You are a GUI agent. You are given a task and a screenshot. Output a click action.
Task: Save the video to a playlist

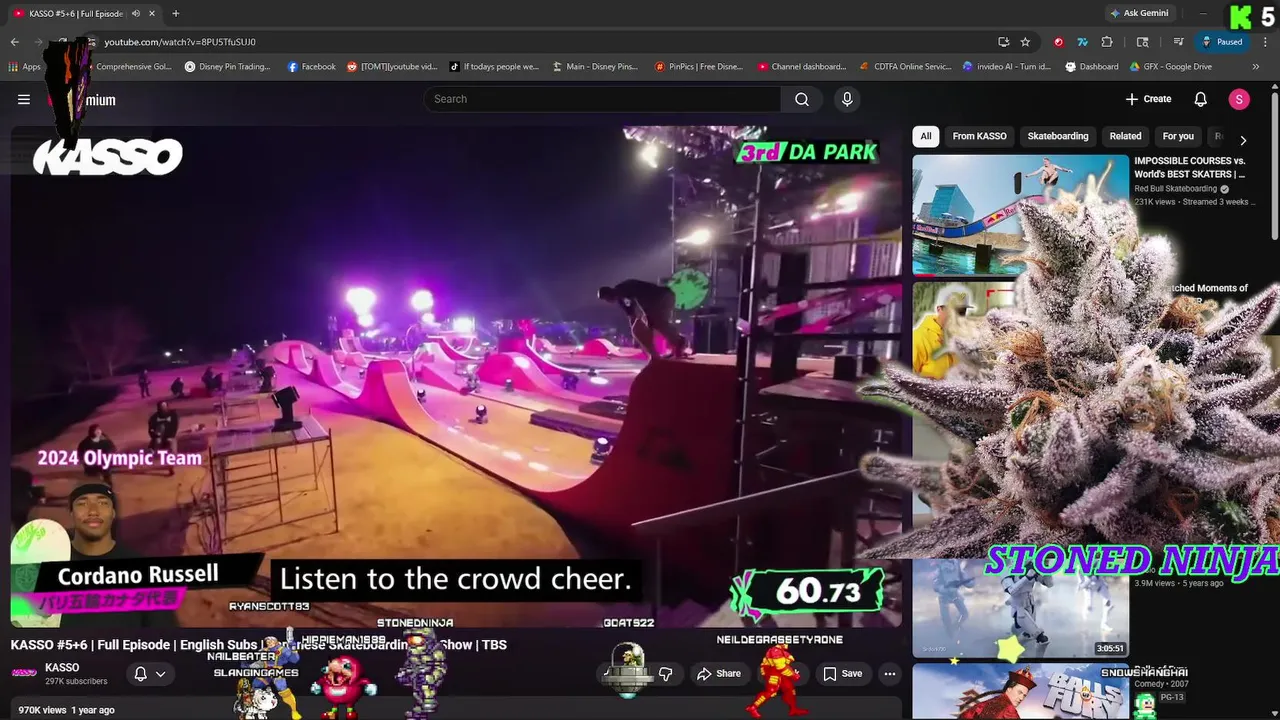coord(842,674)
